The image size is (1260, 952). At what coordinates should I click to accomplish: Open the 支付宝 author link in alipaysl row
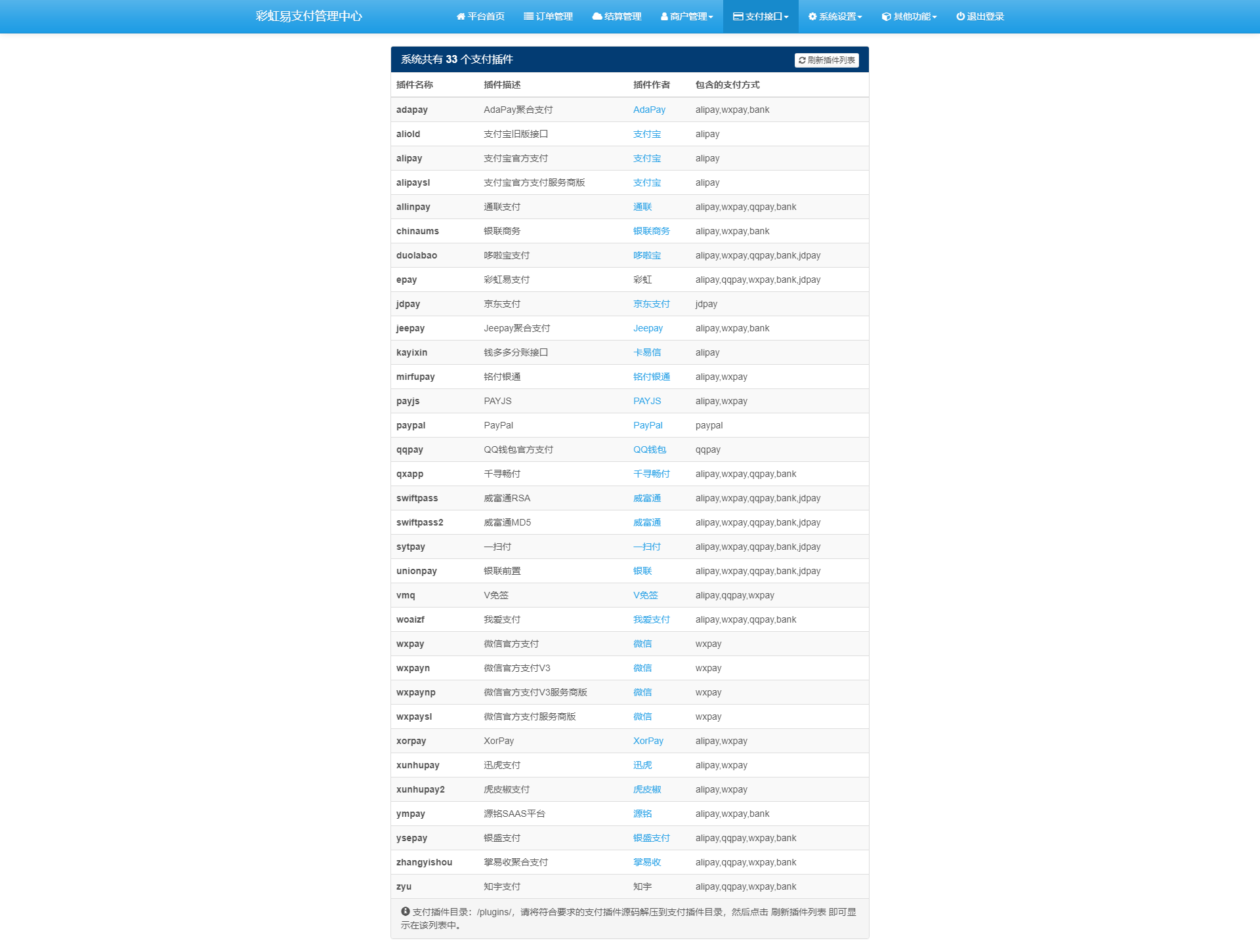tap(647, 182)
